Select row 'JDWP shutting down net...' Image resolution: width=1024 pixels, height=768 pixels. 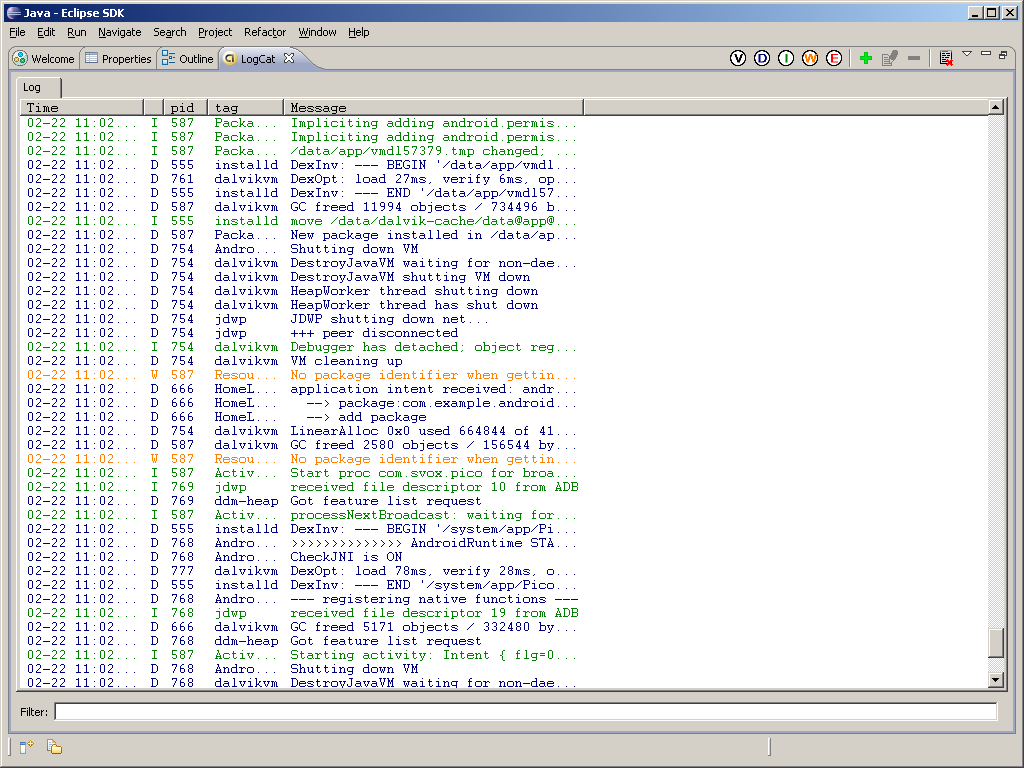coord(503,319)
